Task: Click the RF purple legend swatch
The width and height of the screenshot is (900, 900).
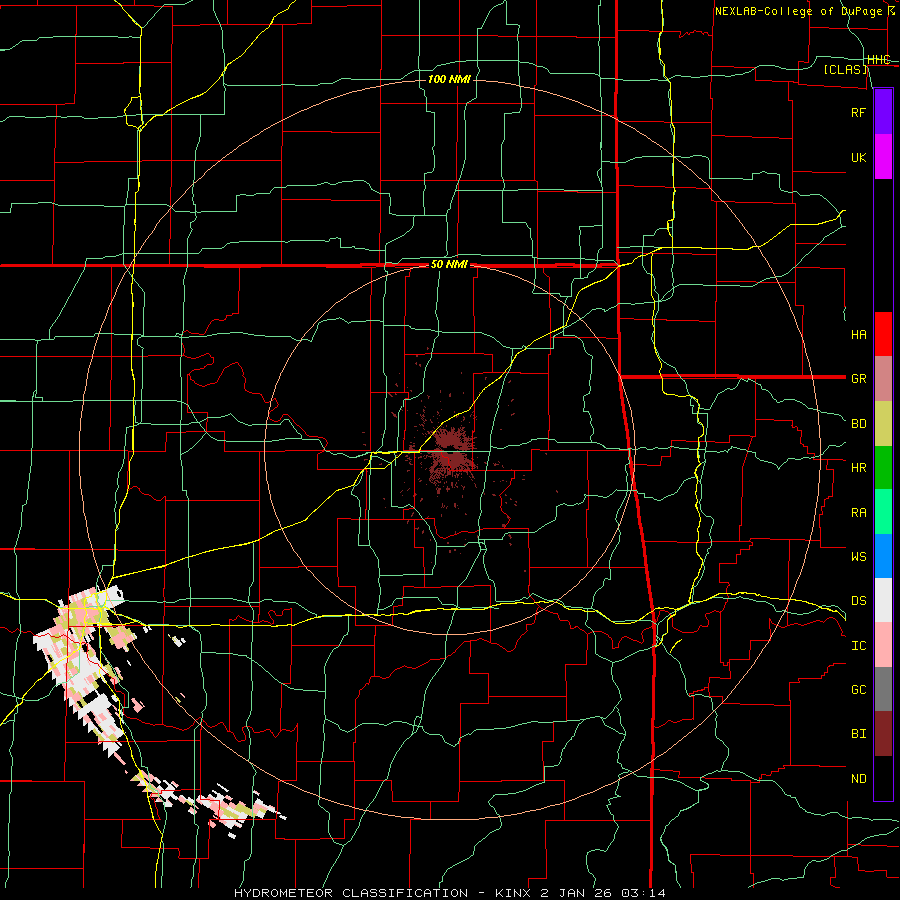Action: [x=883, y=112]
